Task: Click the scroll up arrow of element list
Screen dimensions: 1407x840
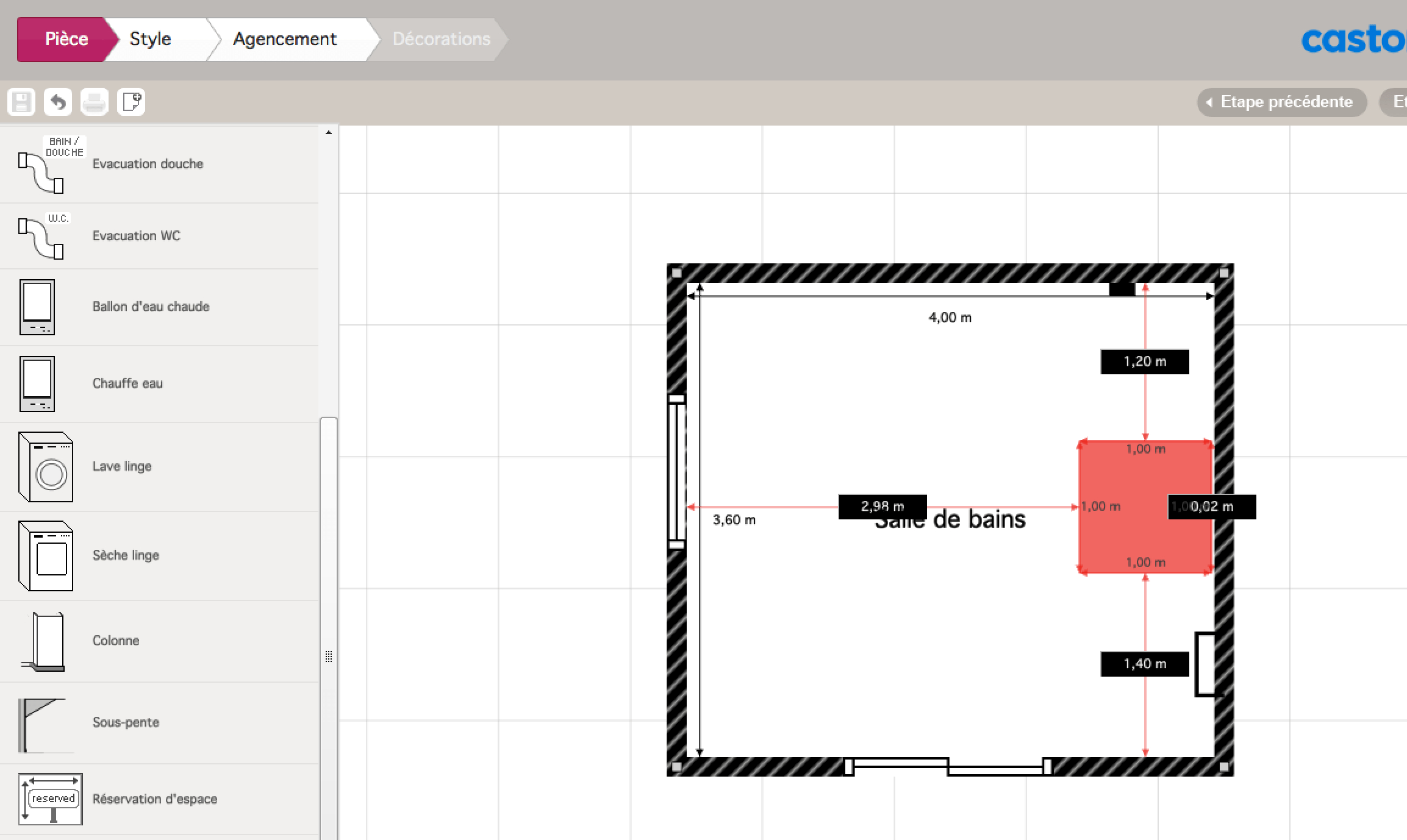Action: (329, 132)
